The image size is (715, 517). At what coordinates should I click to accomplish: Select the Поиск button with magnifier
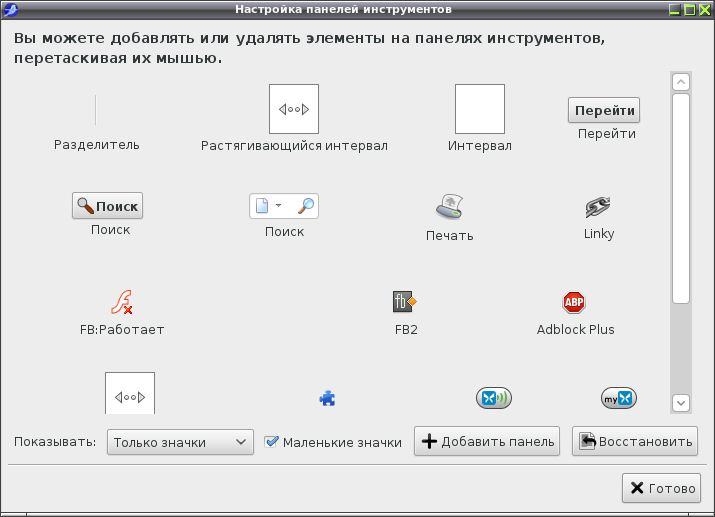108,206
